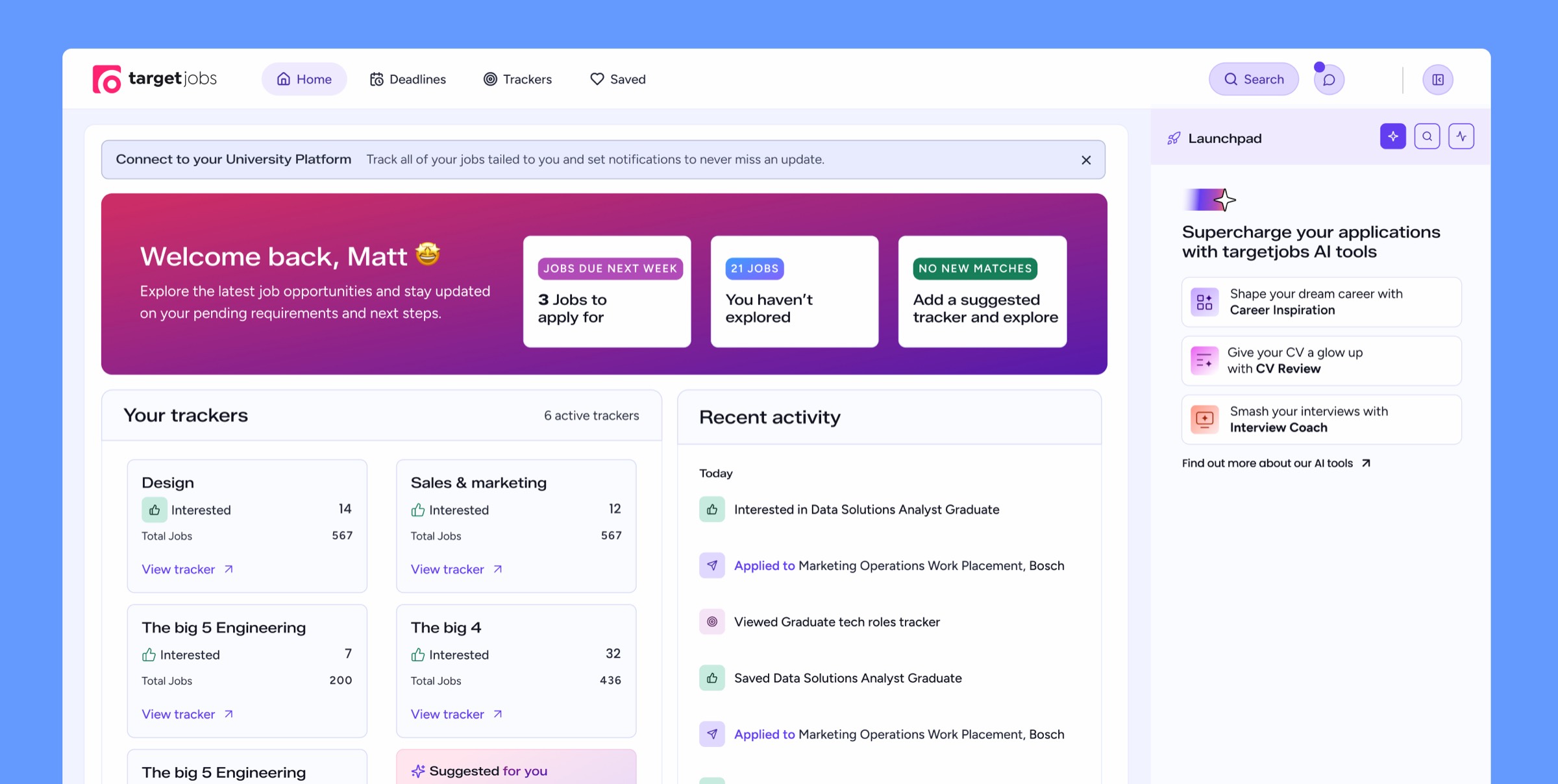Viewport: 1558px width, 784px height.
Task: Open the Sales & marketing tracker title
Action: [478, 482]
